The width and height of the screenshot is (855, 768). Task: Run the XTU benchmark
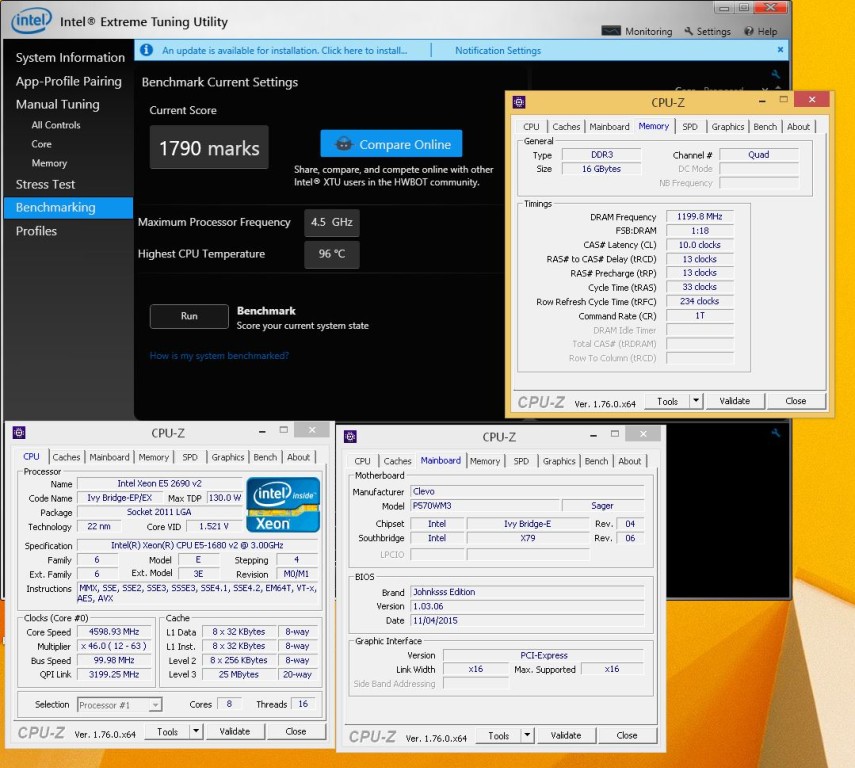189,316
